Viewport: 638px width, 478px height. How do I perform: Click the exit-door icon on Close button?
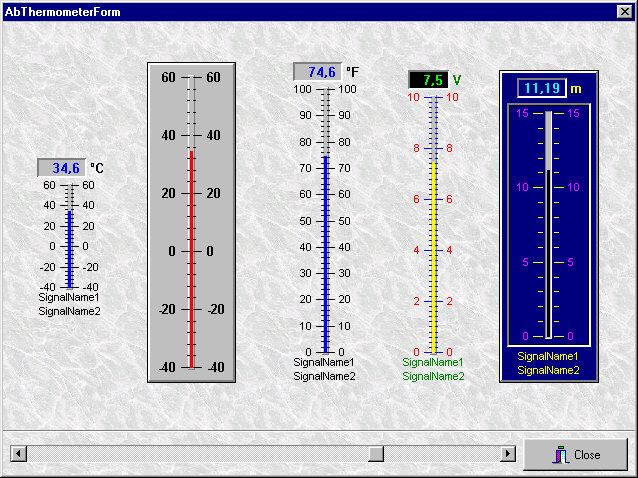tap(561, 455)
